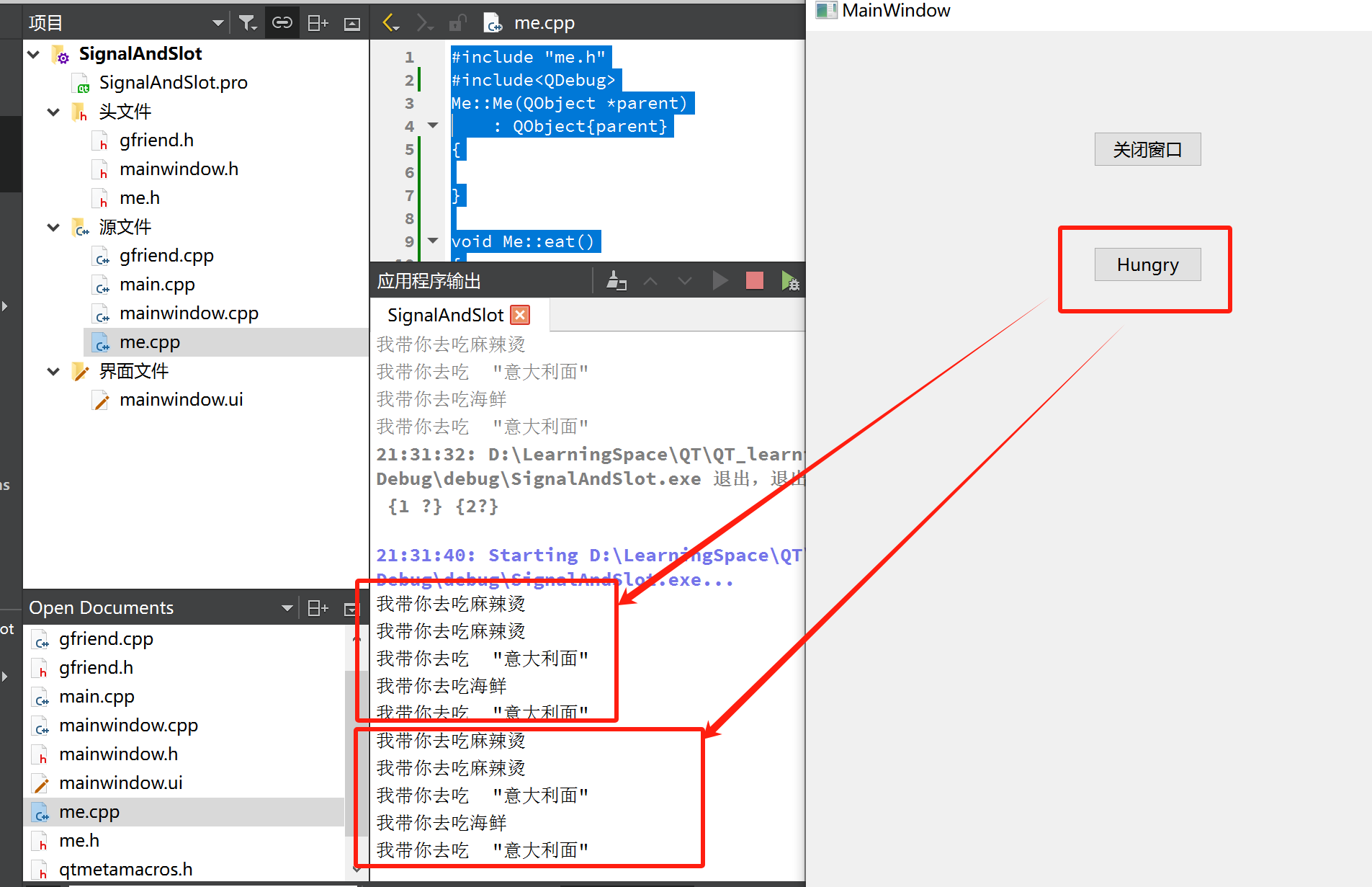The image size is (1372, 887).
Task: Click code line 9 void Me::eat()
Action: coord(524,241)
